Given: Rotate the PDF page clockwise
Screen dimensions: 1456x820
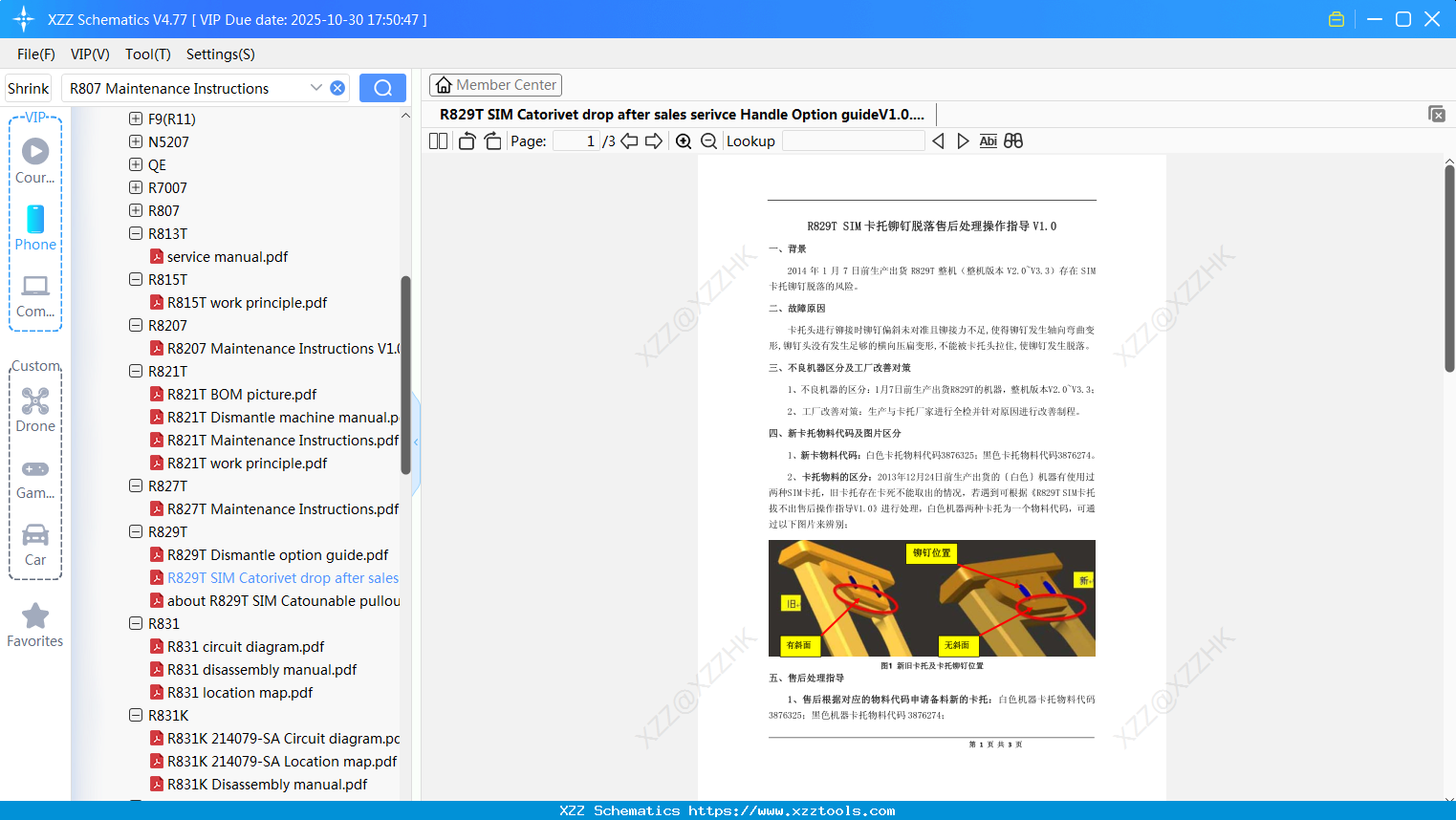Looking at the screenshot, I should click(491, 140).
